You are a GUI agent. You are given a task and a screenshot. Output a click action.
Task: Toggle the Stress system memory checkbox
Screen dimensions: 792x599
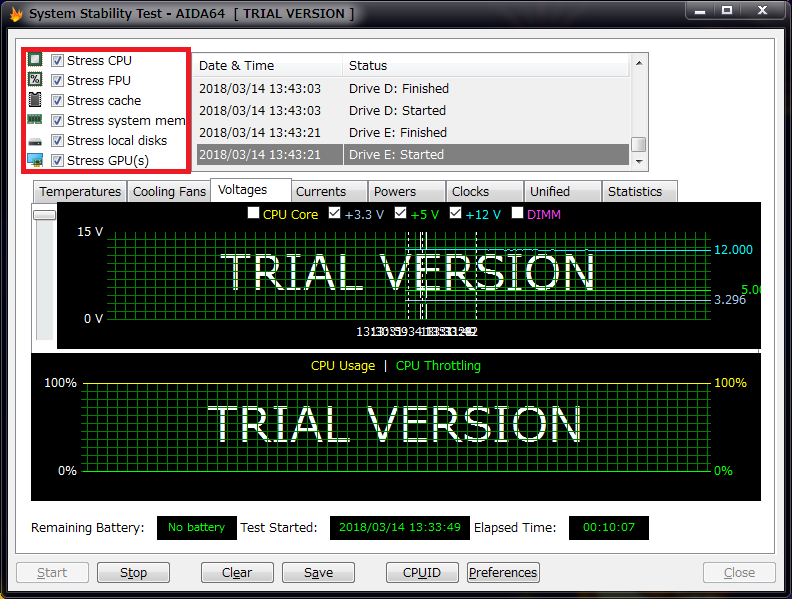point(58,120)
